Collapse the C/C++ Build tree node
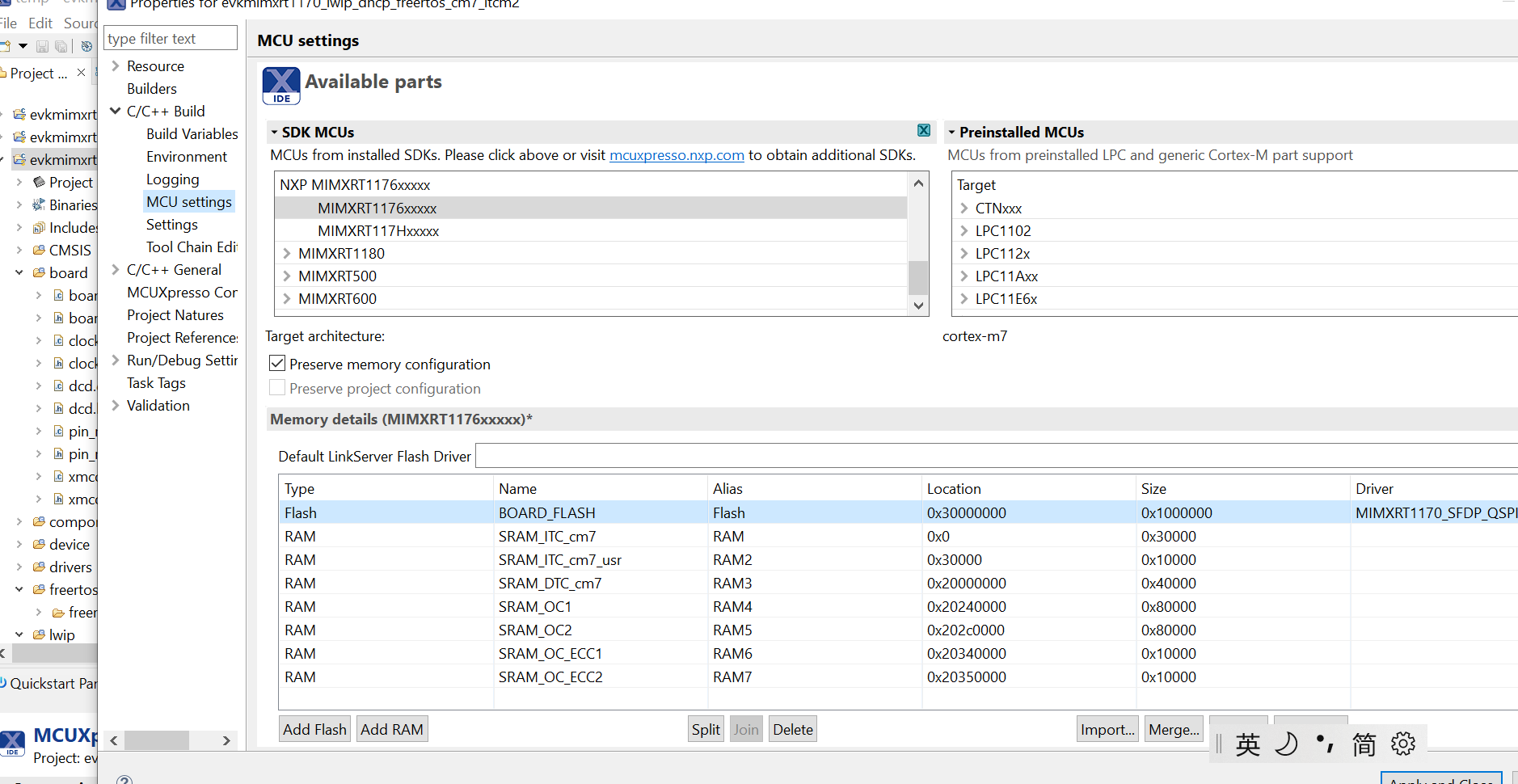The height and width of the screenshot is (784, 1518). pyautogui.click(x=116, y=111)
